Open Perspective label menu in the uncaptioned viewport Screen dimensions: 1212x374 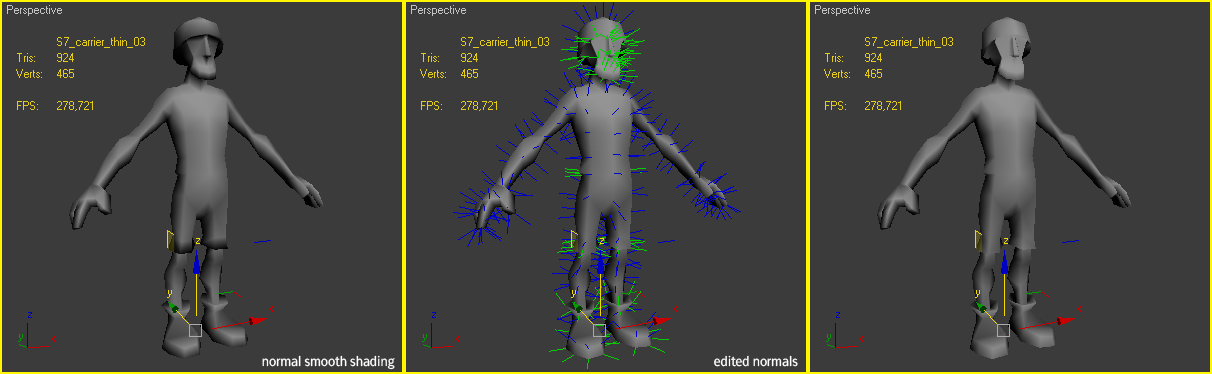[842, 11]
